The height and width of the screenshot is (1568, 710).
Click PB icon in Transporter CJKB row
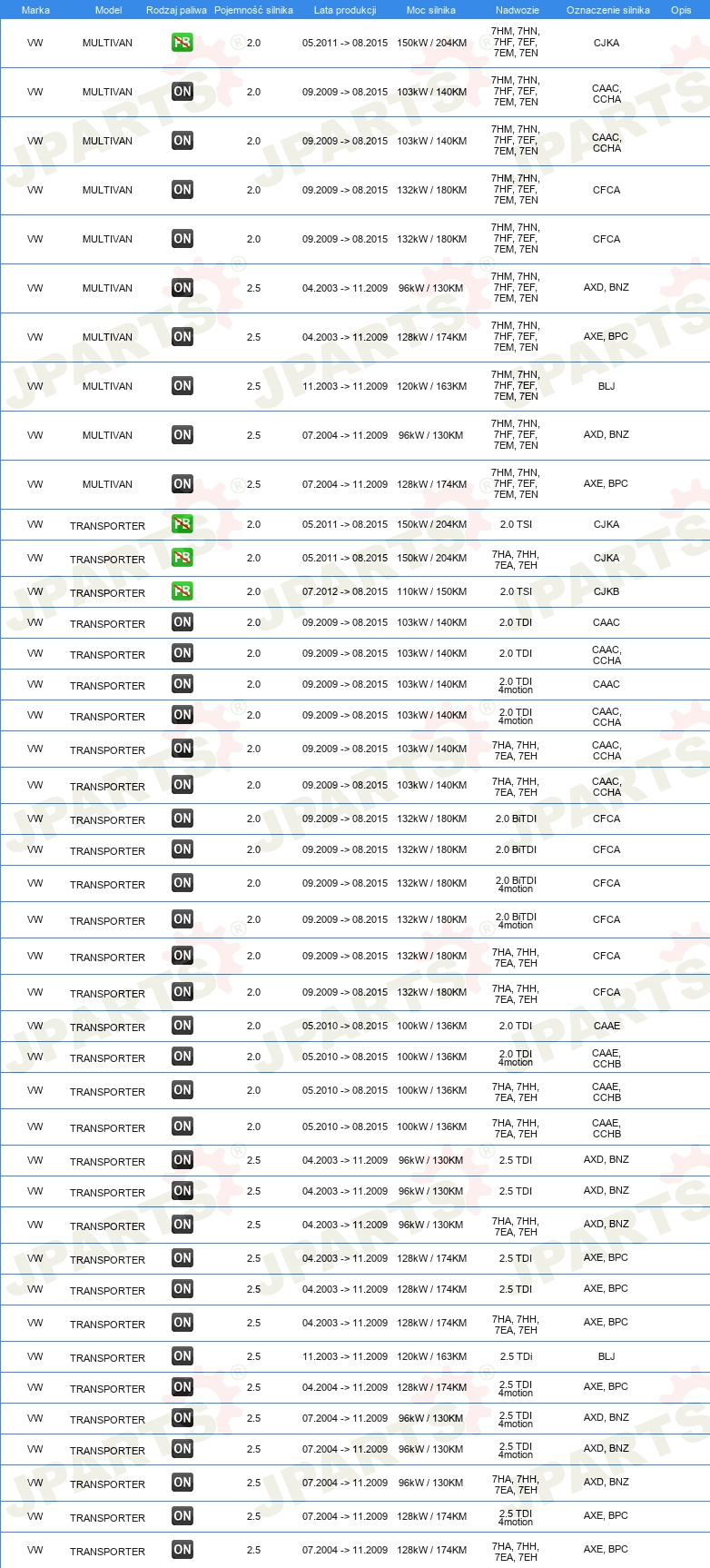pyautogui.click(x=182, y=591)
